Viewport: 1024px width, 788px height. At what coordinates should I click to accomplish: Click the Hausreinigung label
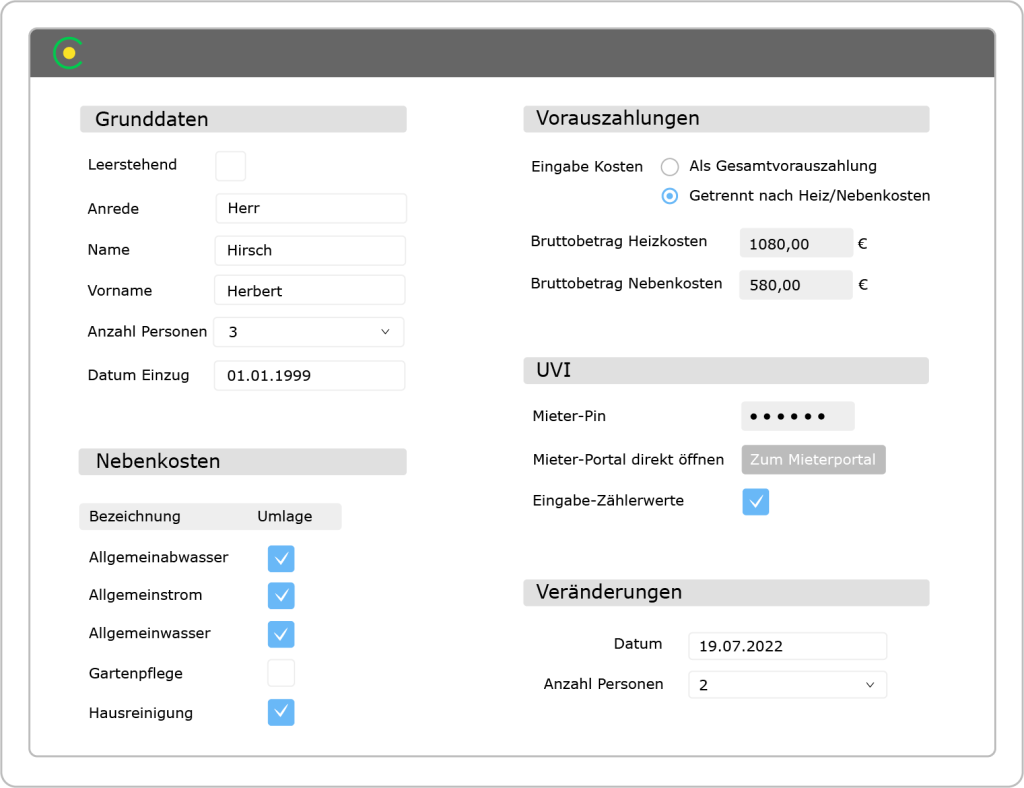coord(141,713)
